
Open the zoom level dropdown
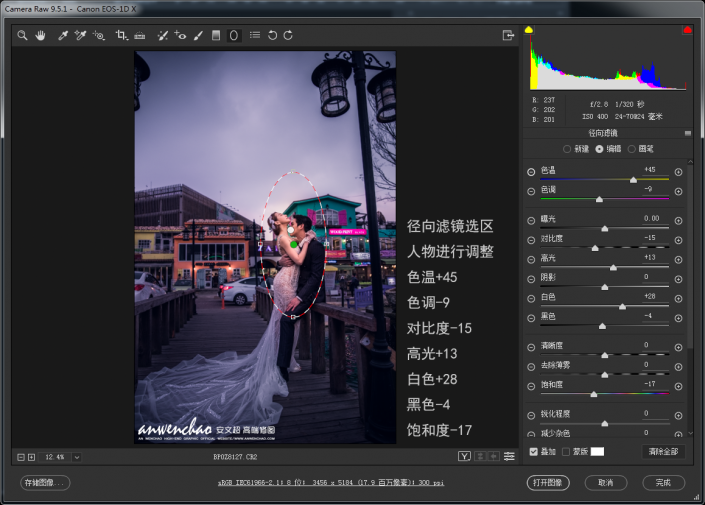tap(77, 457)
